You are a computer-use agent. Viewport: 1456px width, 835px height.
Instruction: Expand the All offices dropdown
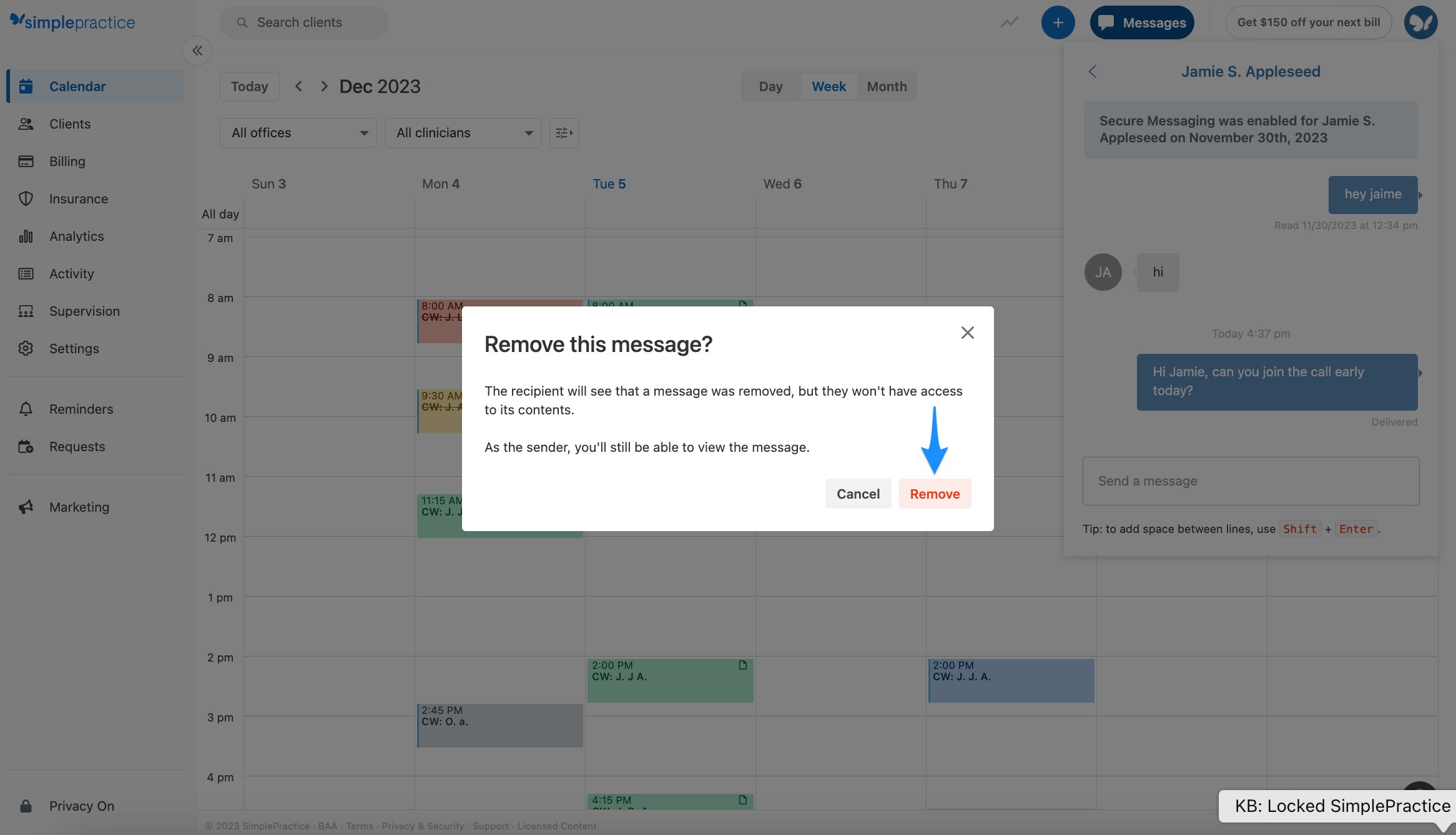[x=298, y=132]
